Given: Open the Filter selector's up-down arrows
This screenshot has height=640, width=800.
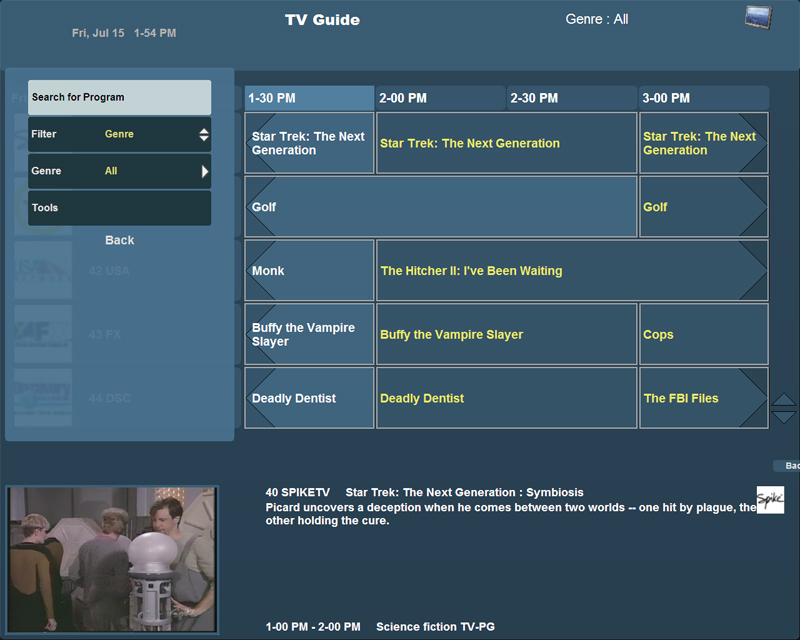Looking at the screenshot, I should (x=204, y=134).
